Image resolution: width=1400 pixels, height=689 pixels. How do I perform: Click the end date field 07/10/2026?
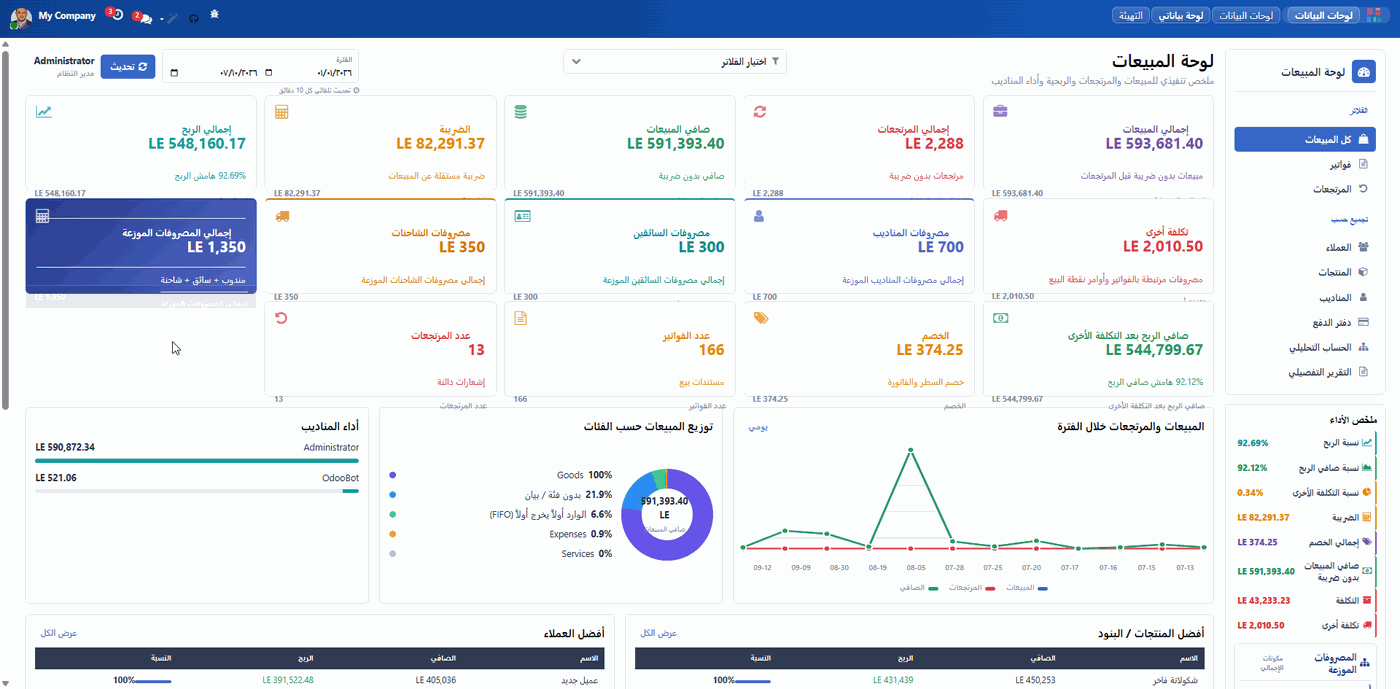tap(215, 73)
